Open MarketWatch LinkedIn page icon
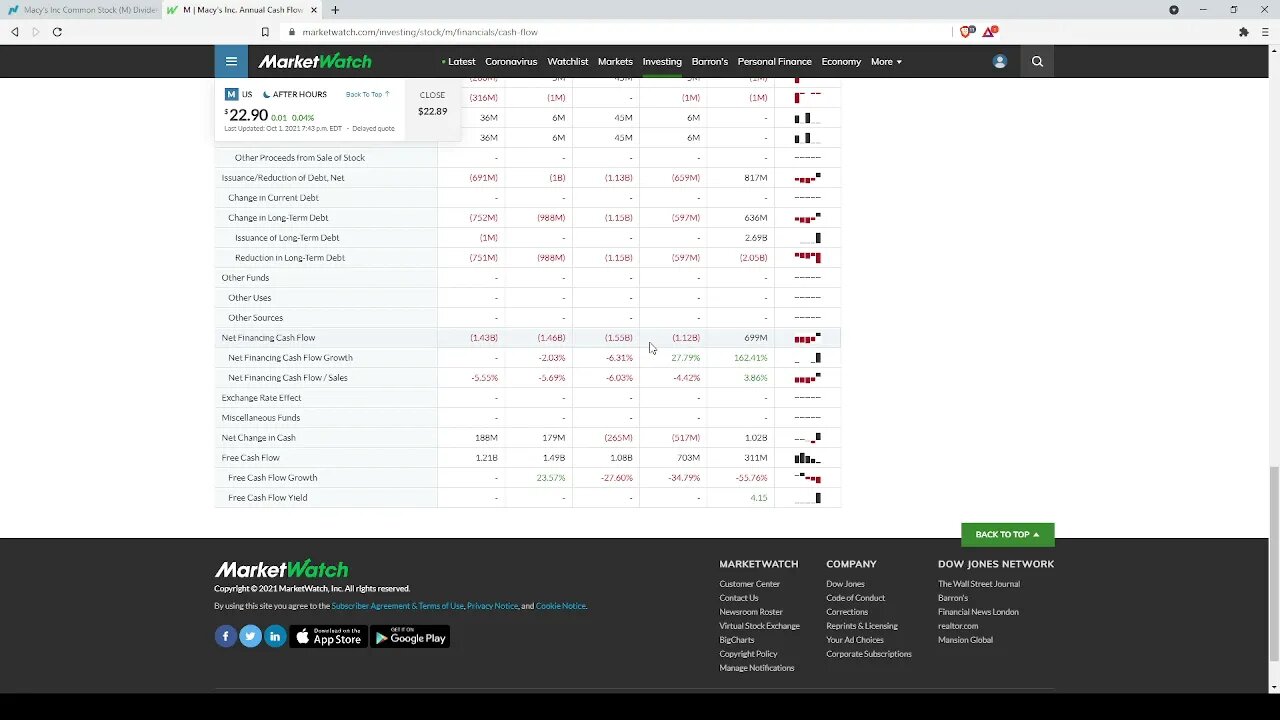1280x720 pixels. [275, 636]
